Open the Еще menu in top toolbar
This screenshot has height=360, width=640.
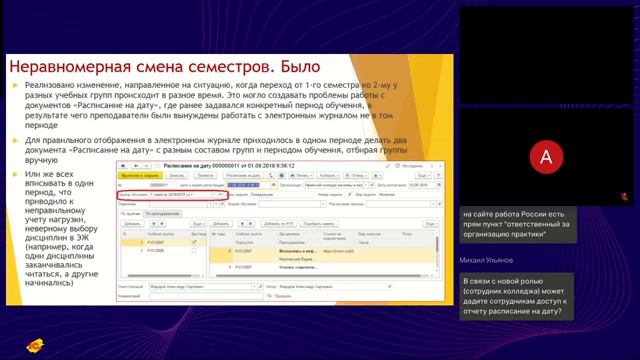click(x=423, y=176)
